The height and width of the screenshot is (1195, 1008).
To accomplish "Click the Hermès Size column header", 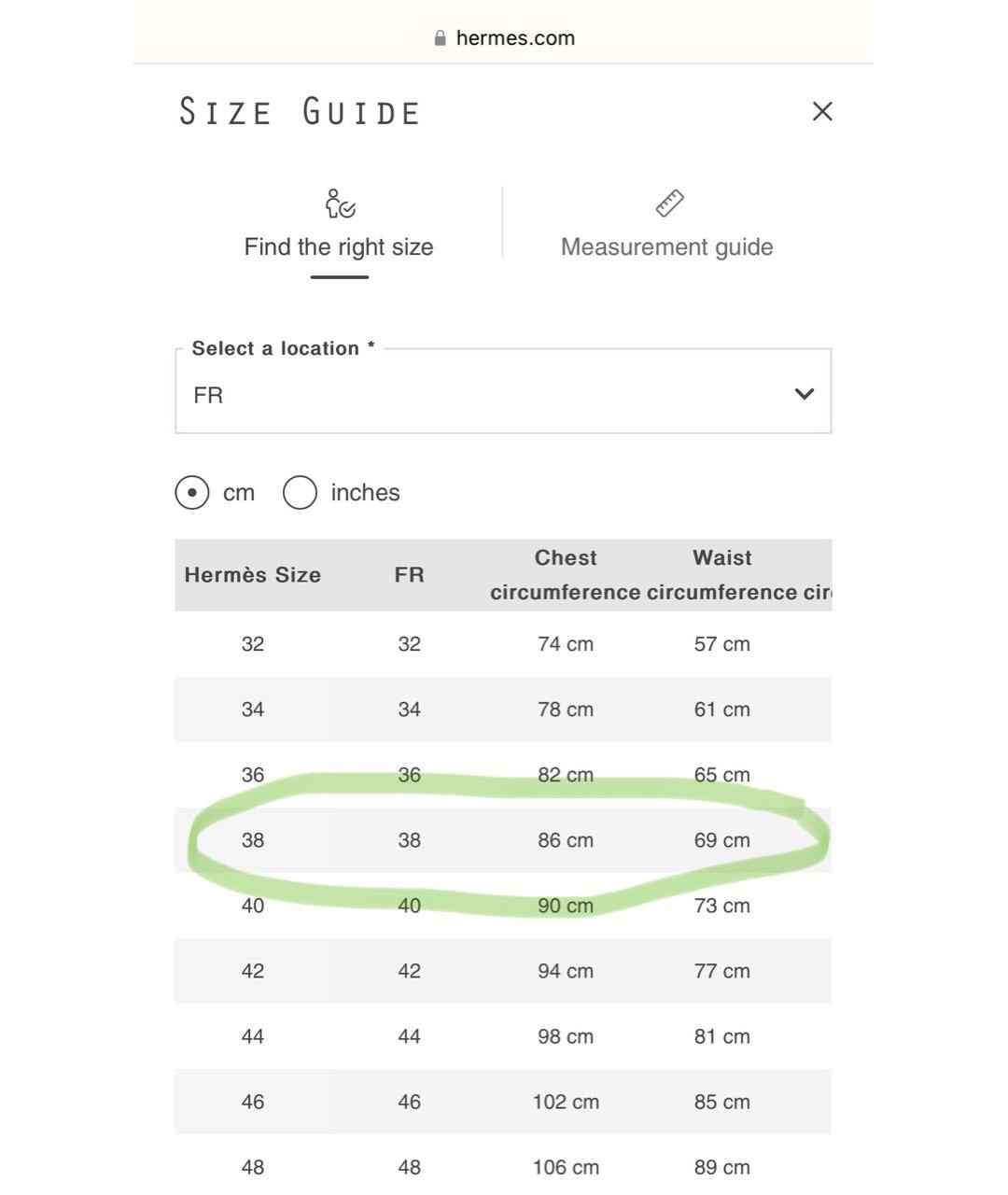I will pos(253,575).
